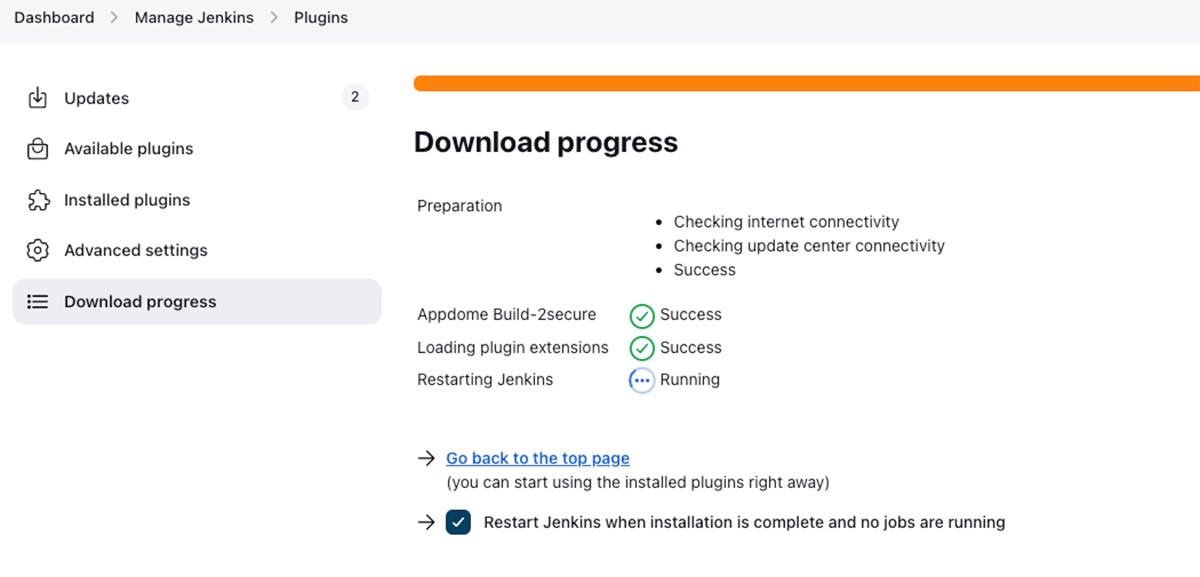Open the Installed plugins page
The width and height of the screenshot is (1200, 577).
pos(126,199)
